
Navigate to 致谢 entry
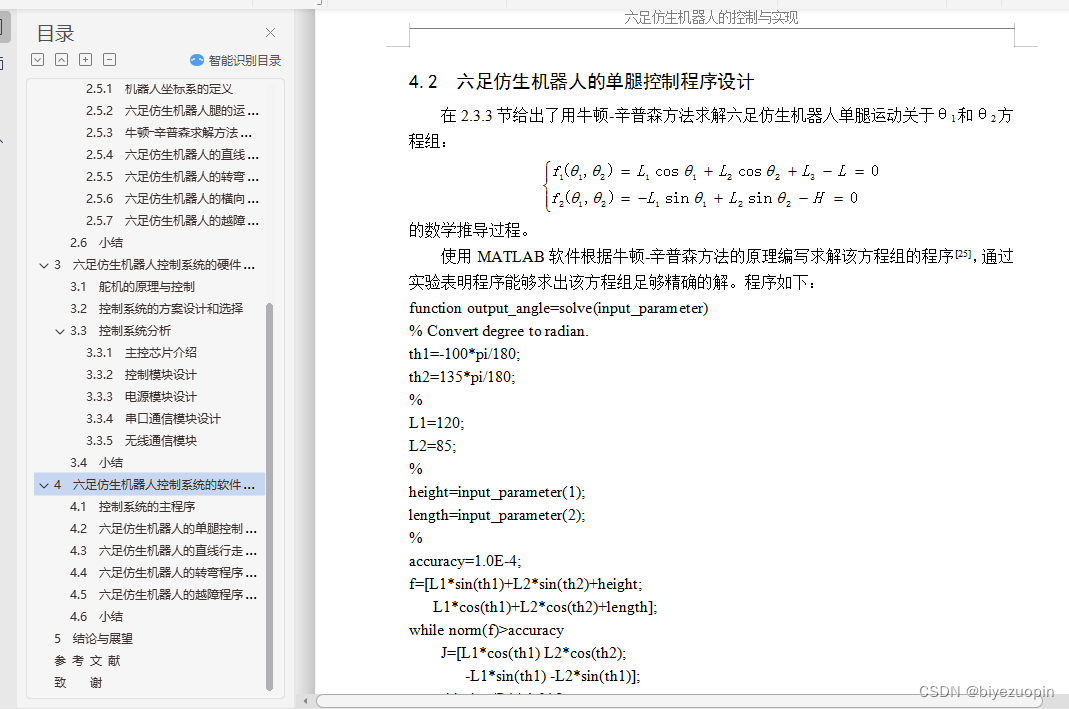pyautogui.click(x=78, y=682)
